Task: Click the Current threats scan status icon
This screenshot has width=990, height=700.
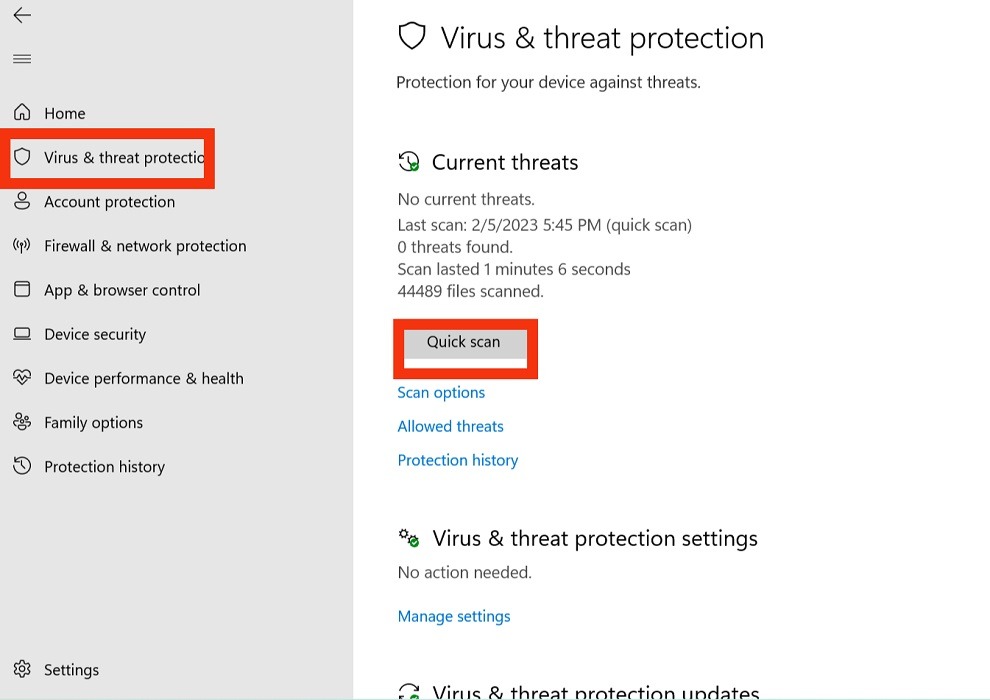Action: 409,161
